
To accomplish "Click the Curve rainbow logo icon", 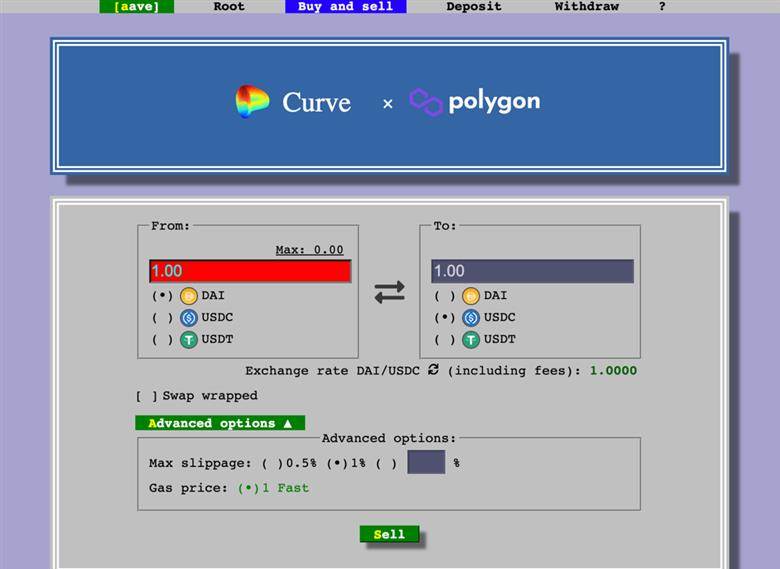I will point(252,101).
